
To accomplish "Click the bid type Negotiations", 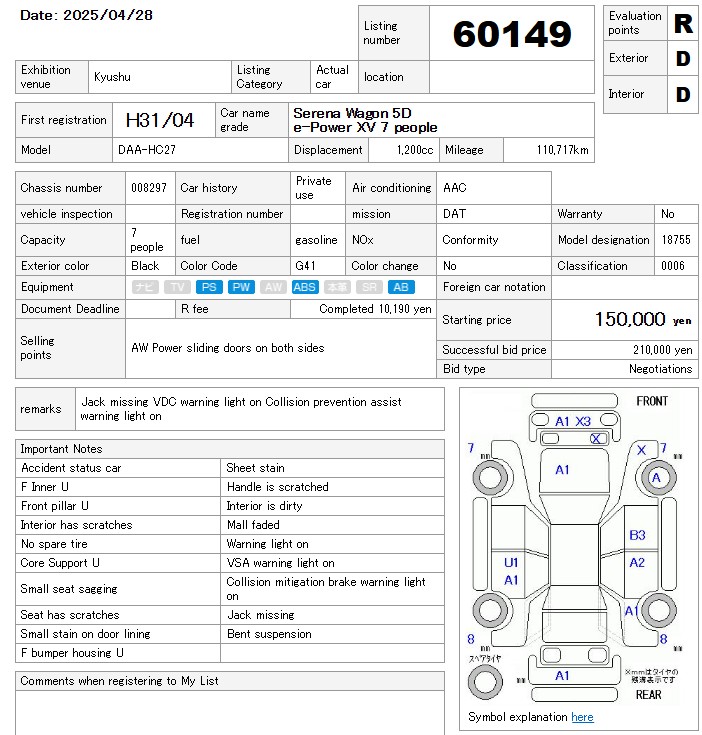I will [x=660, y=369].
